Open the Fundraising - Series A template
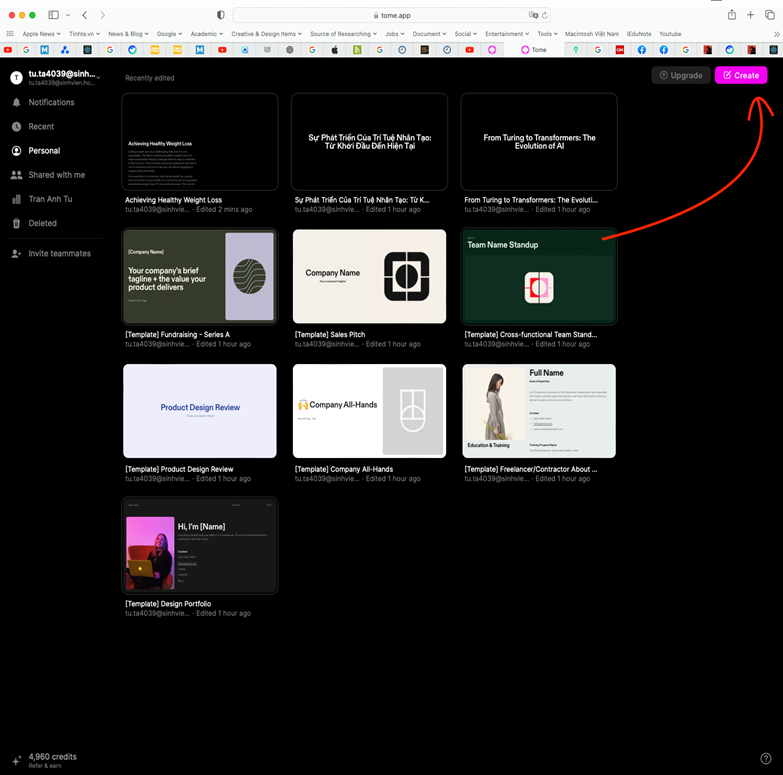 click(200, 277)
